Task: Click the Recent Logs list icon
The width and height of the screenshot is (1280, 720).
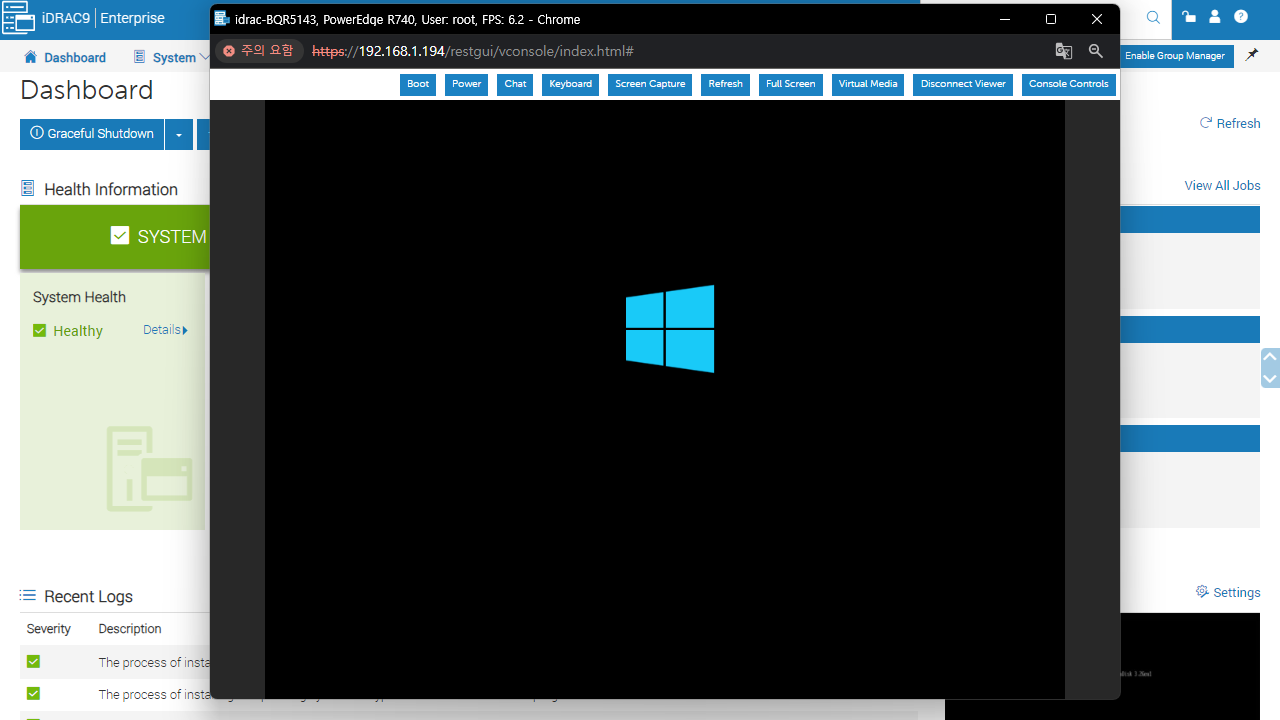Action: click(x=27, y=596)
